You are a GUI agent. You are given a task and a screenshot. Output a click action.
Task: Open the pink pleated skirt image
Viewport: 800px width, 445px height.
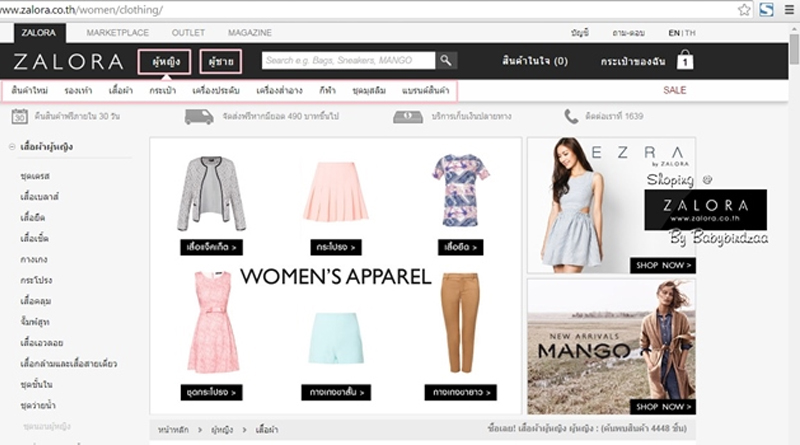[336, 191]
